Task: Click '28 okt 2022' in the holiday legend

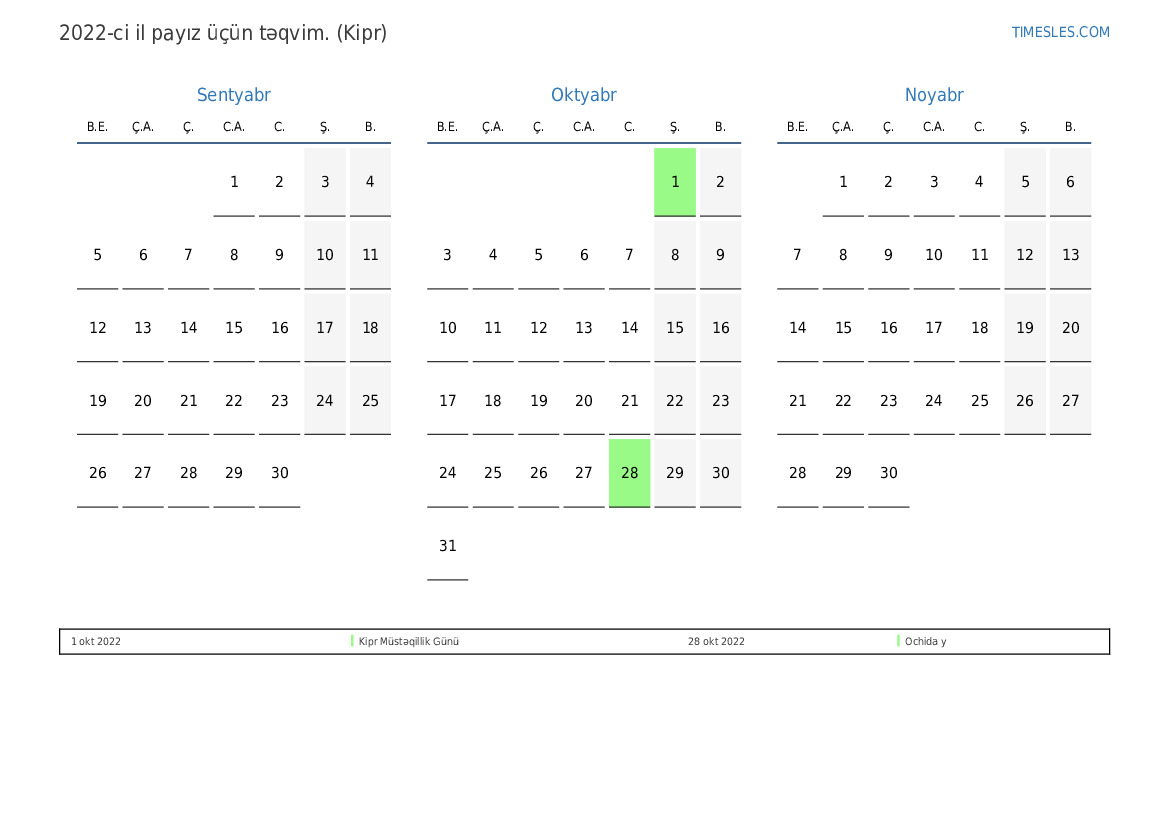Action: pos(716,641)
